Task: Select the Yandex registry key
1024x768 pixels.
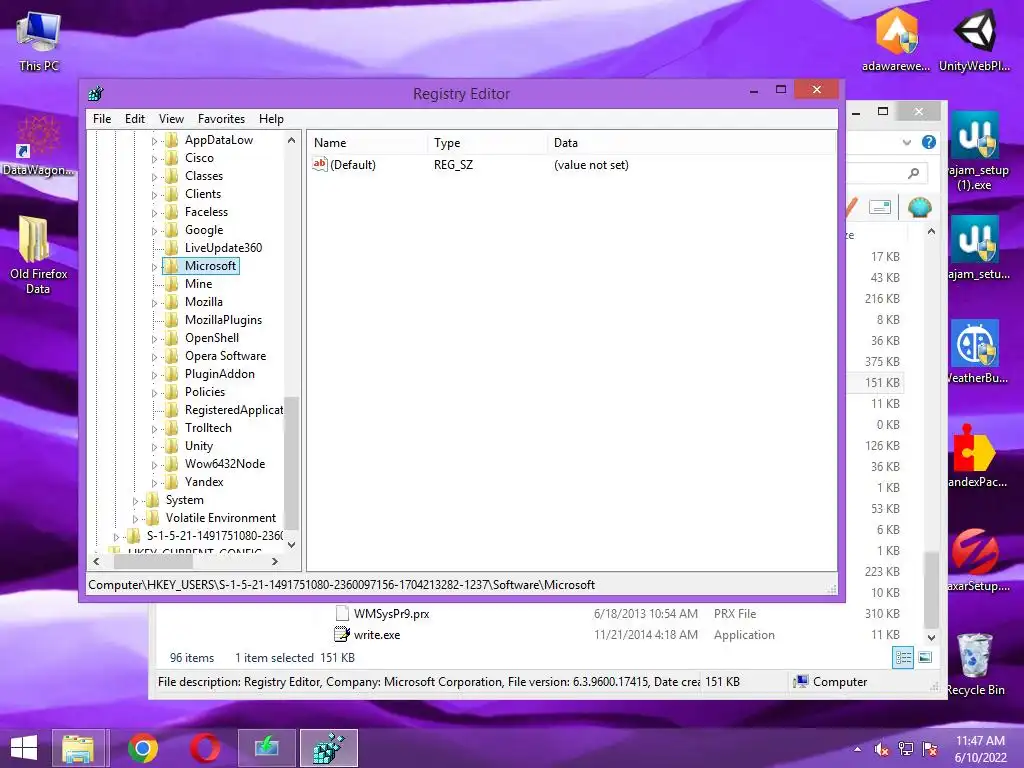Action: click(x=204, y=481)
